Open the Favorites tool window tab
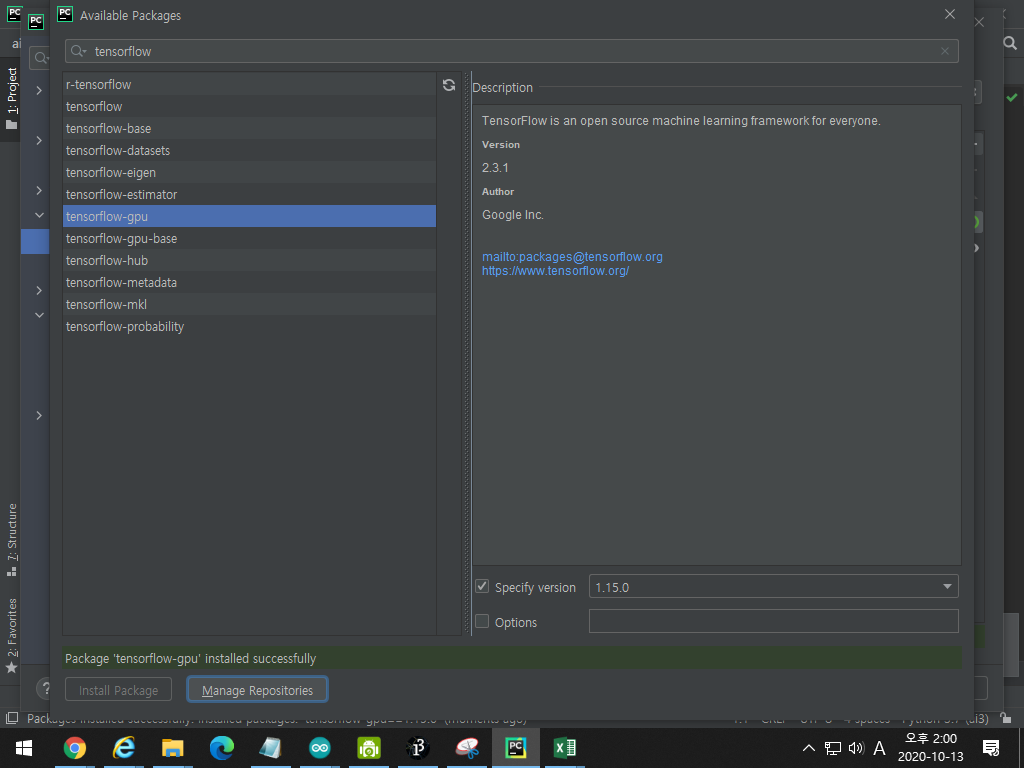 12,635
